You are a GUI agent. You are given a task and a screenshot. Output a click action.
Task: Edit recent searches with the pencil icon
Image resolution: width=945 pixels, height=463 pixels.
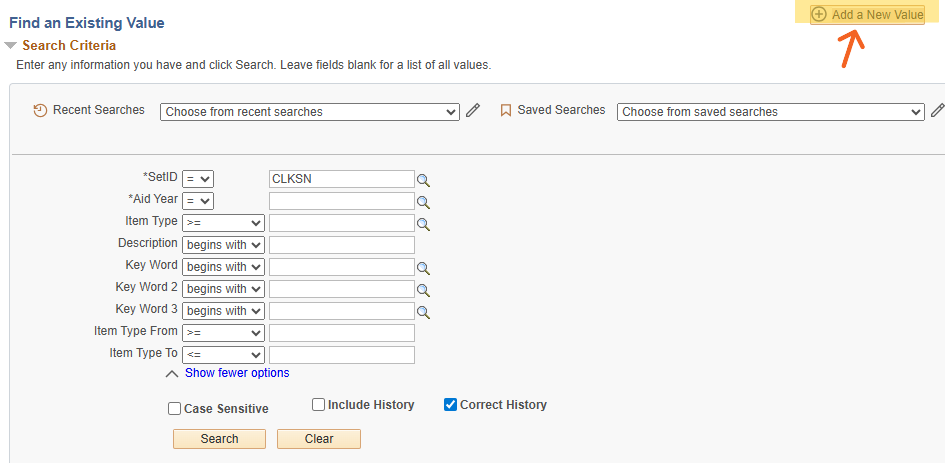[x=473, y=111]
